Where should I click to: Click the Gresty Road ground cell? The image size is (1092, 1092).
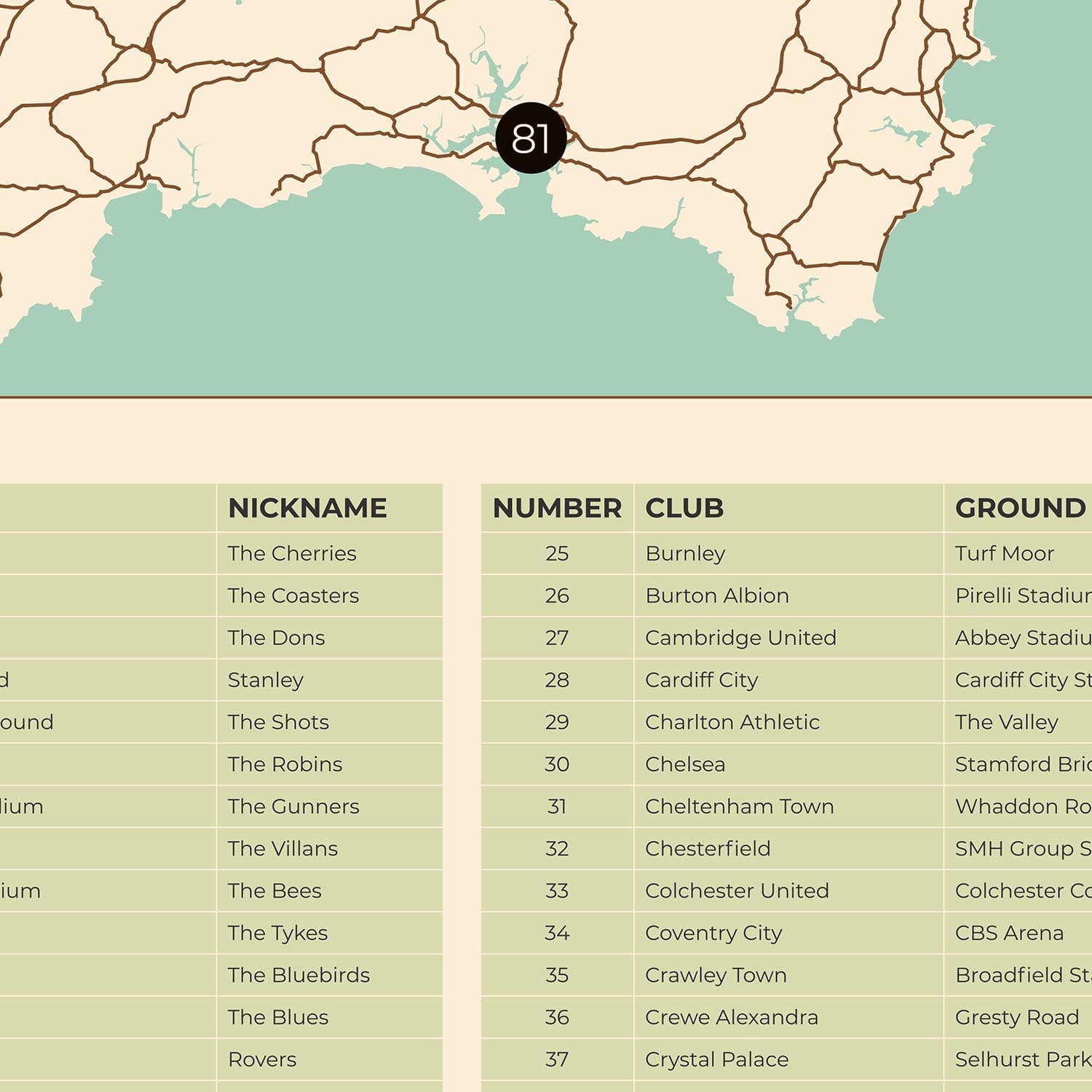click(1016, 1017)
